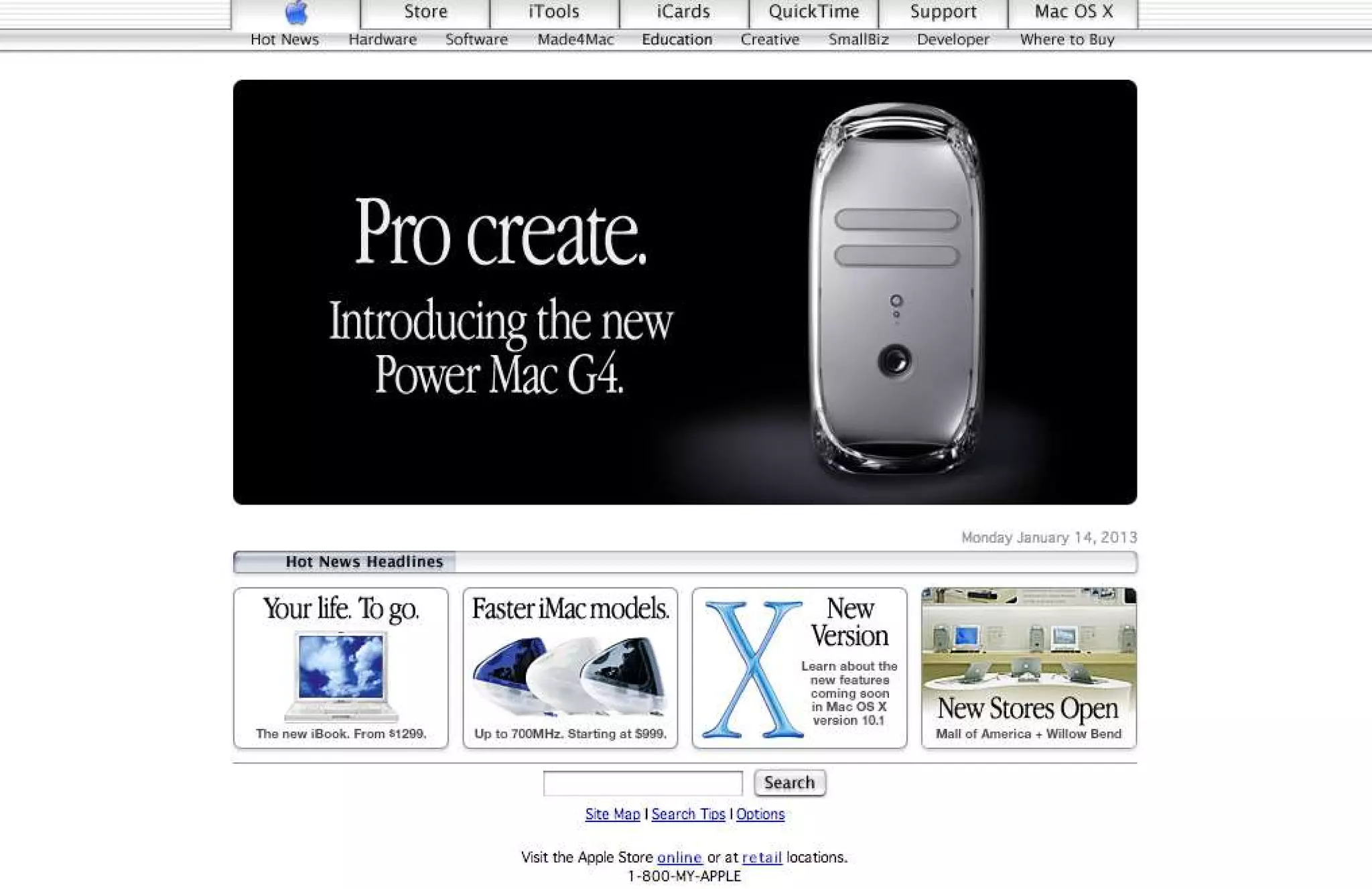Open the iTools tab

point(554,13)
